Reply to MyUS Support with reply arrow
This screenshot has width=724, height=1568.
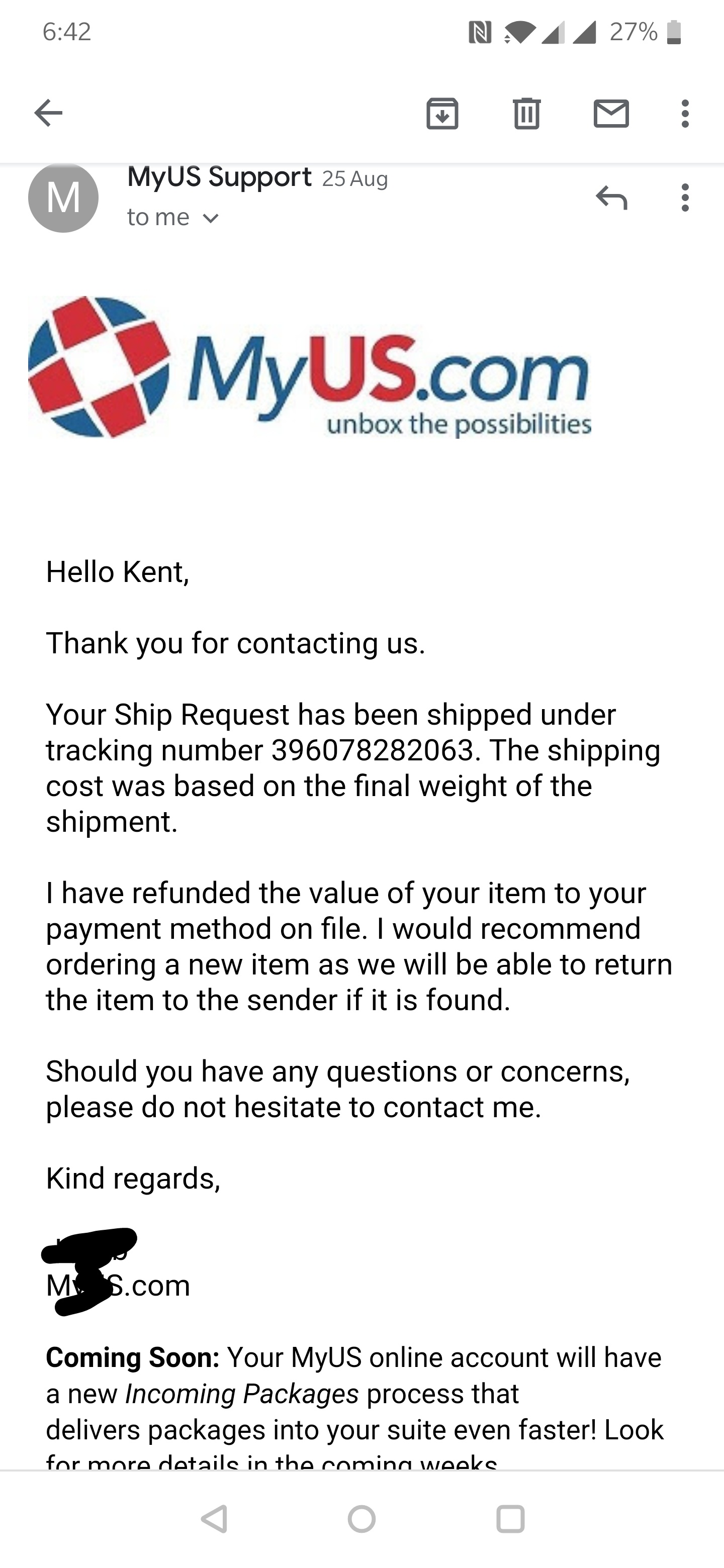click(611, 197)
